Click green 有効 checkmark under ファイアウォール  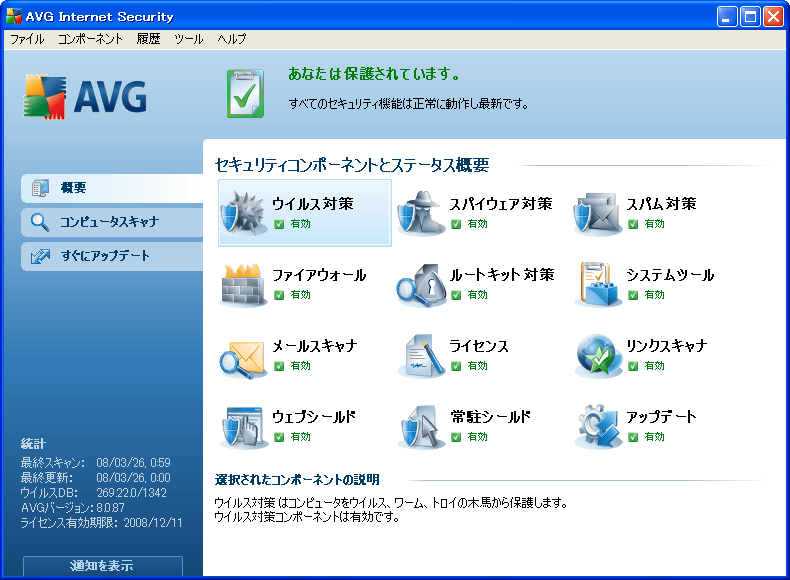pyautogui.click(x=279, y=295)
